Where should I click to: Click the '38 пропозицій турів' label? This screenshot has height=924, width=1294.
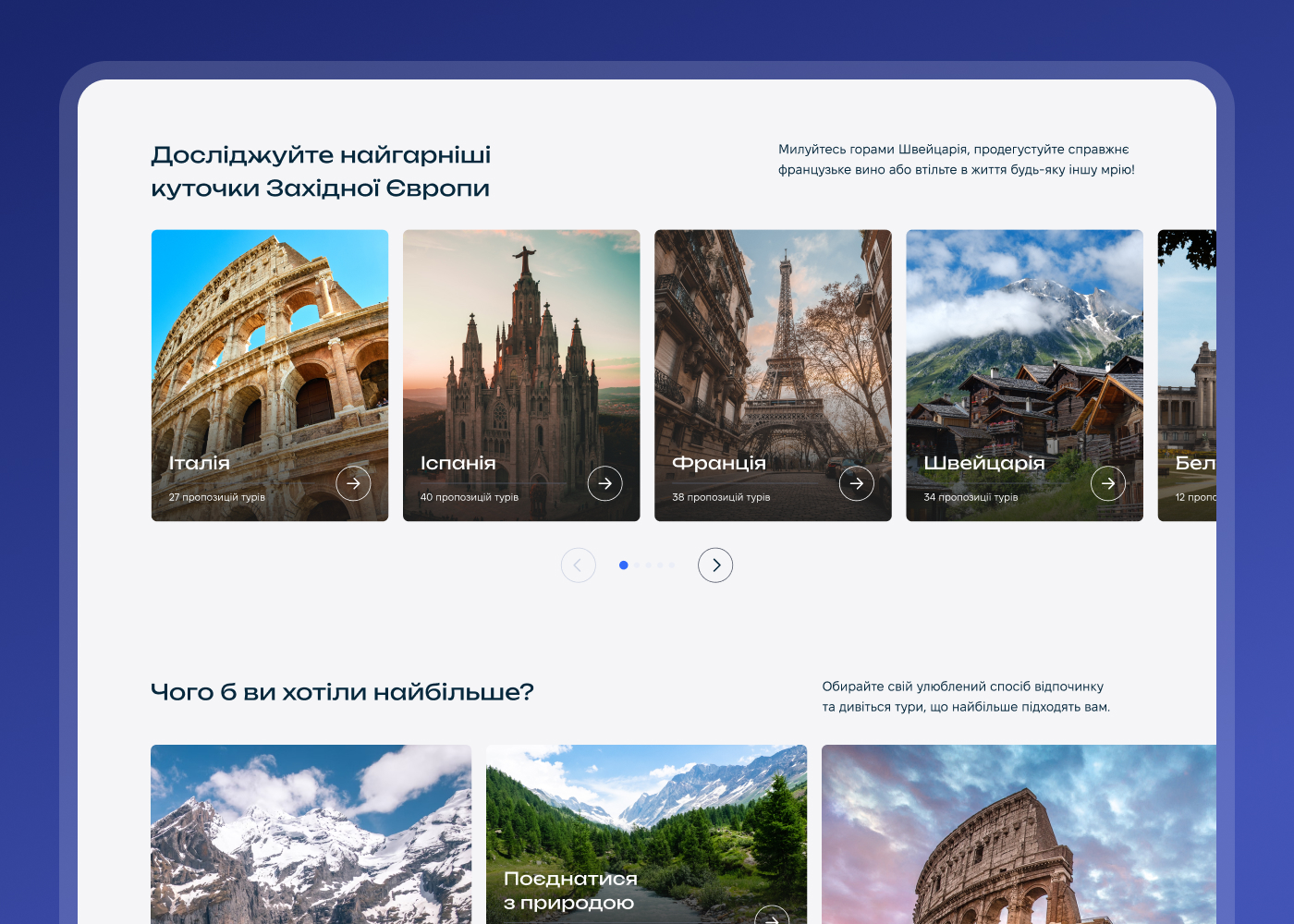click(721, 497)
